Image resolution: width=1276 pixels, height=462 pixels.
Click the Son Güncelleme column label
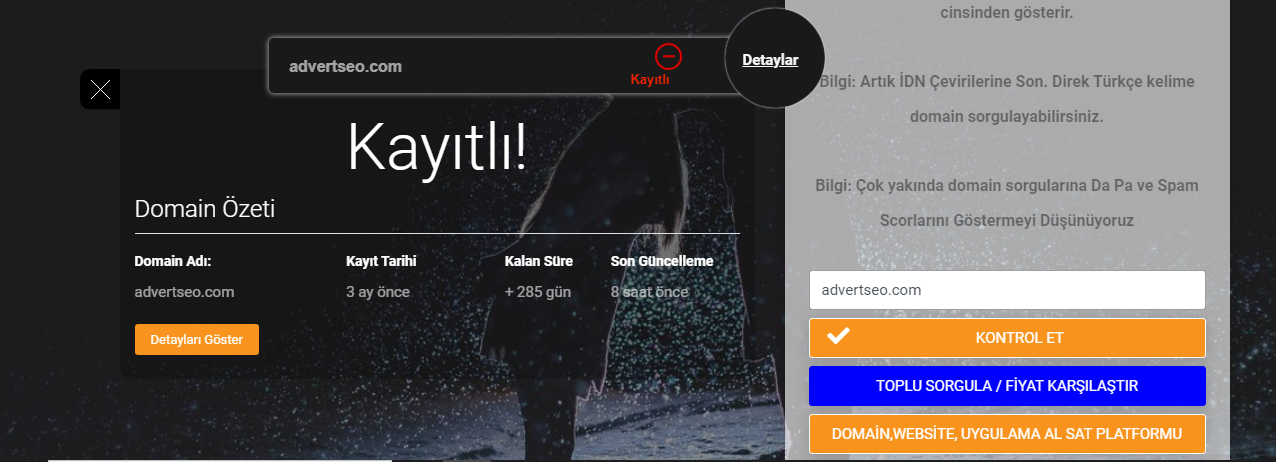click(662, 261)
